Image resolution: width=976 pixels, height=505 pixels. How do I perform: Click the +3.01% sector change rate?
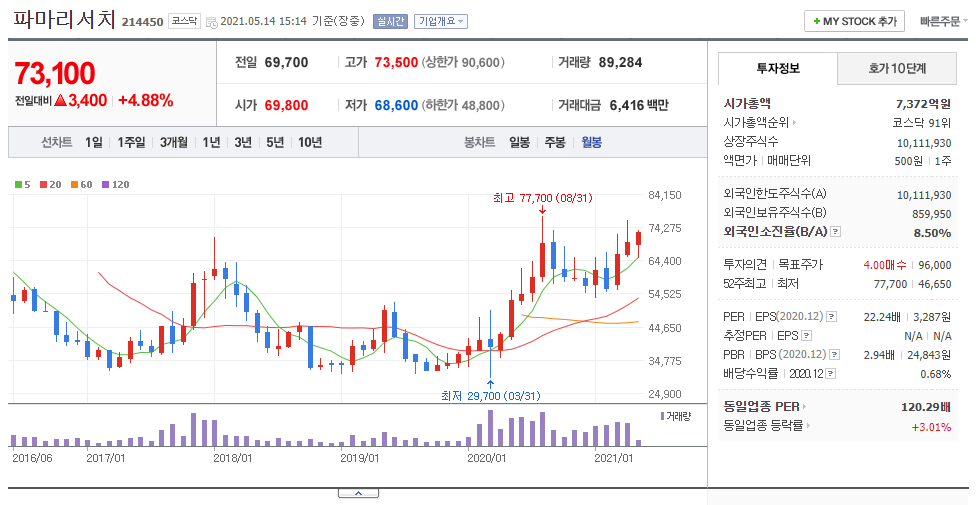pyautogui.click(x=931, y=427)
